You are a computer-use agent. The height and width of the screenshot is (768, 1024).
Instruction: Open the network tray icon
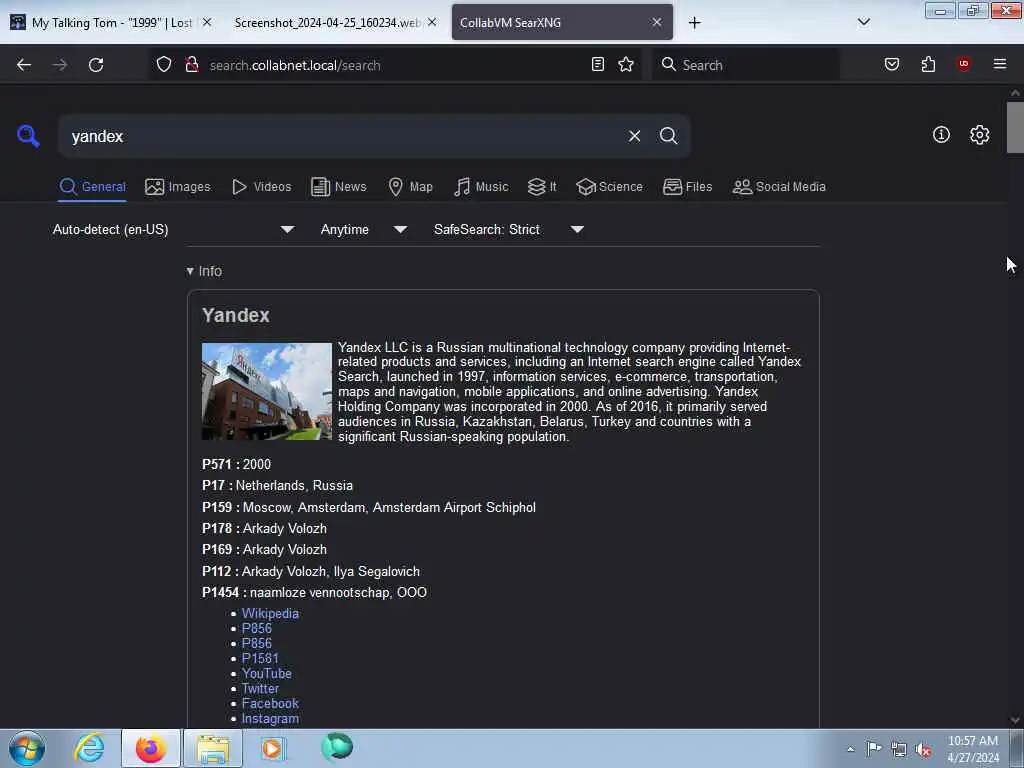[899, 749]
